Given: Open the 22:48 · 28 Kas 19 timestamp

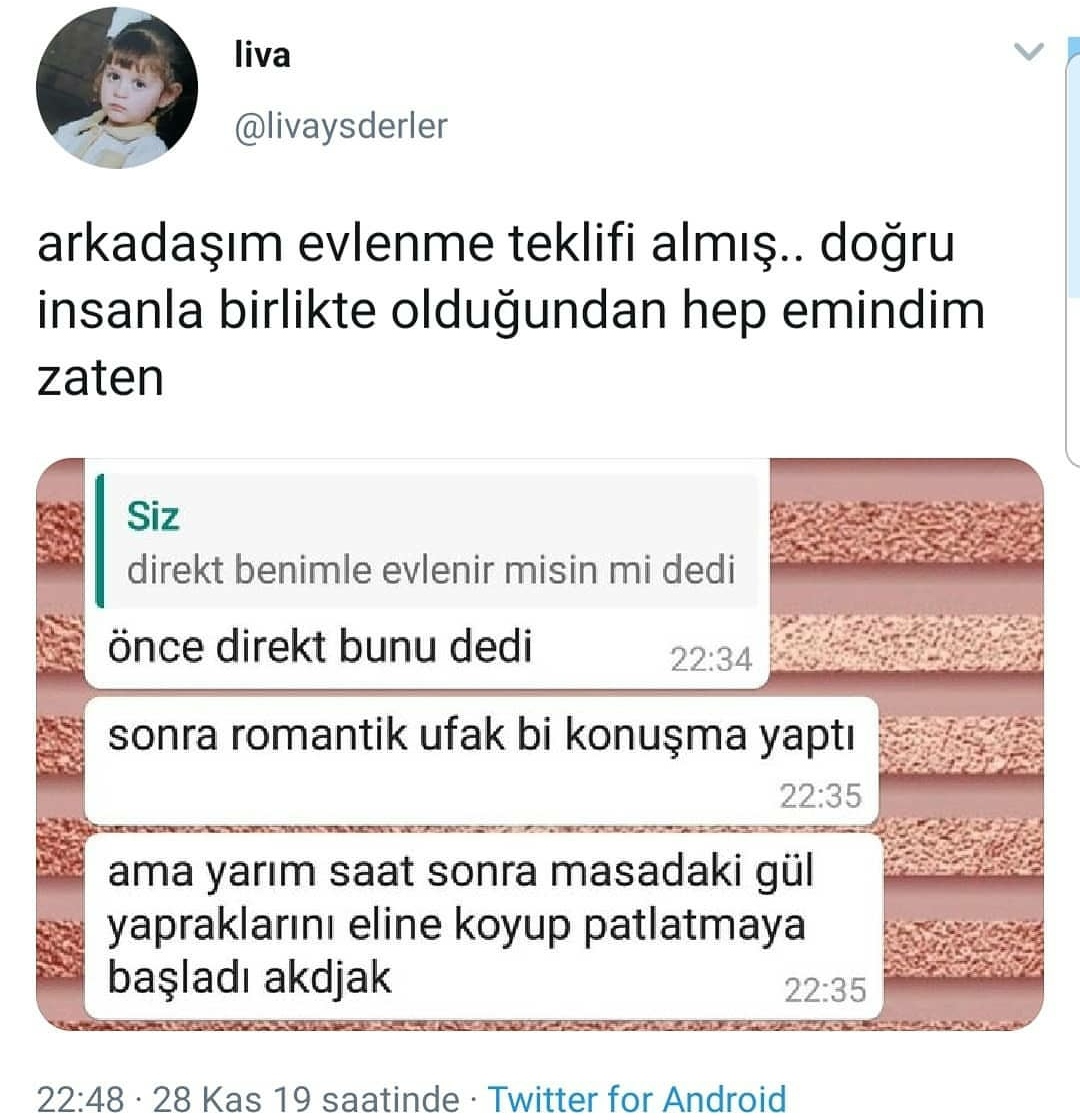Looking at the screenshot, I should tap(249, 1099).
